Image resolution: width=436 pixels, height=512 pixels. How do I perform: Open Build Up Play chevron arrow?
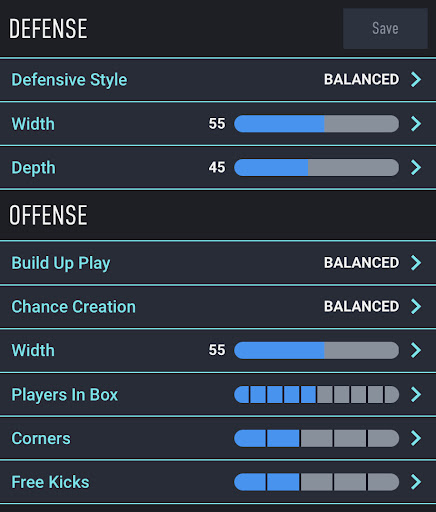click(x=416, y=263)
